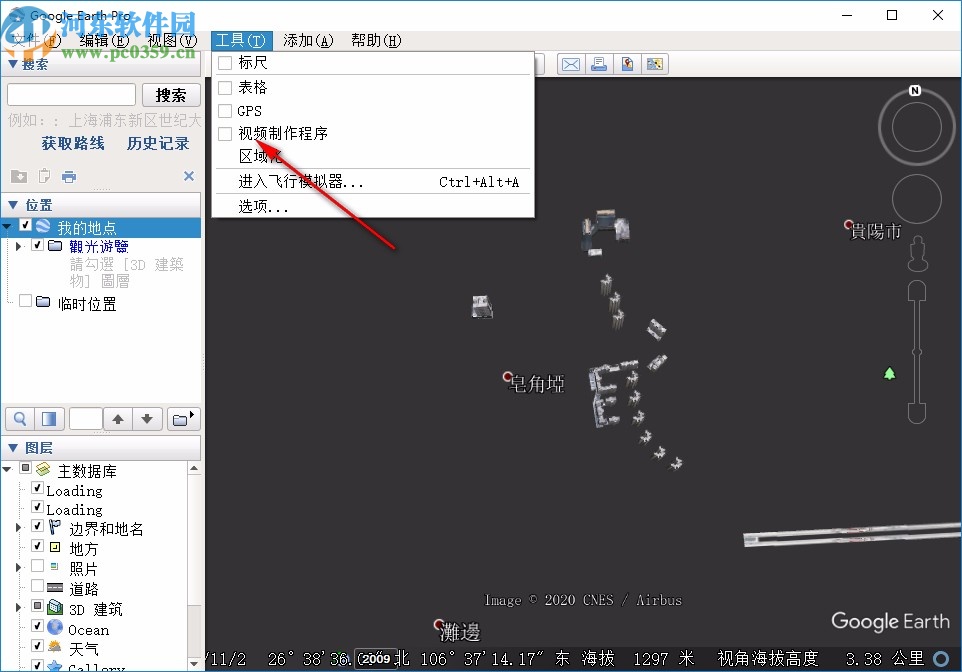The width and height of the screenshot is (962, 672).
Task: Click the 工具(T) menu
Action: coord(241,41)
